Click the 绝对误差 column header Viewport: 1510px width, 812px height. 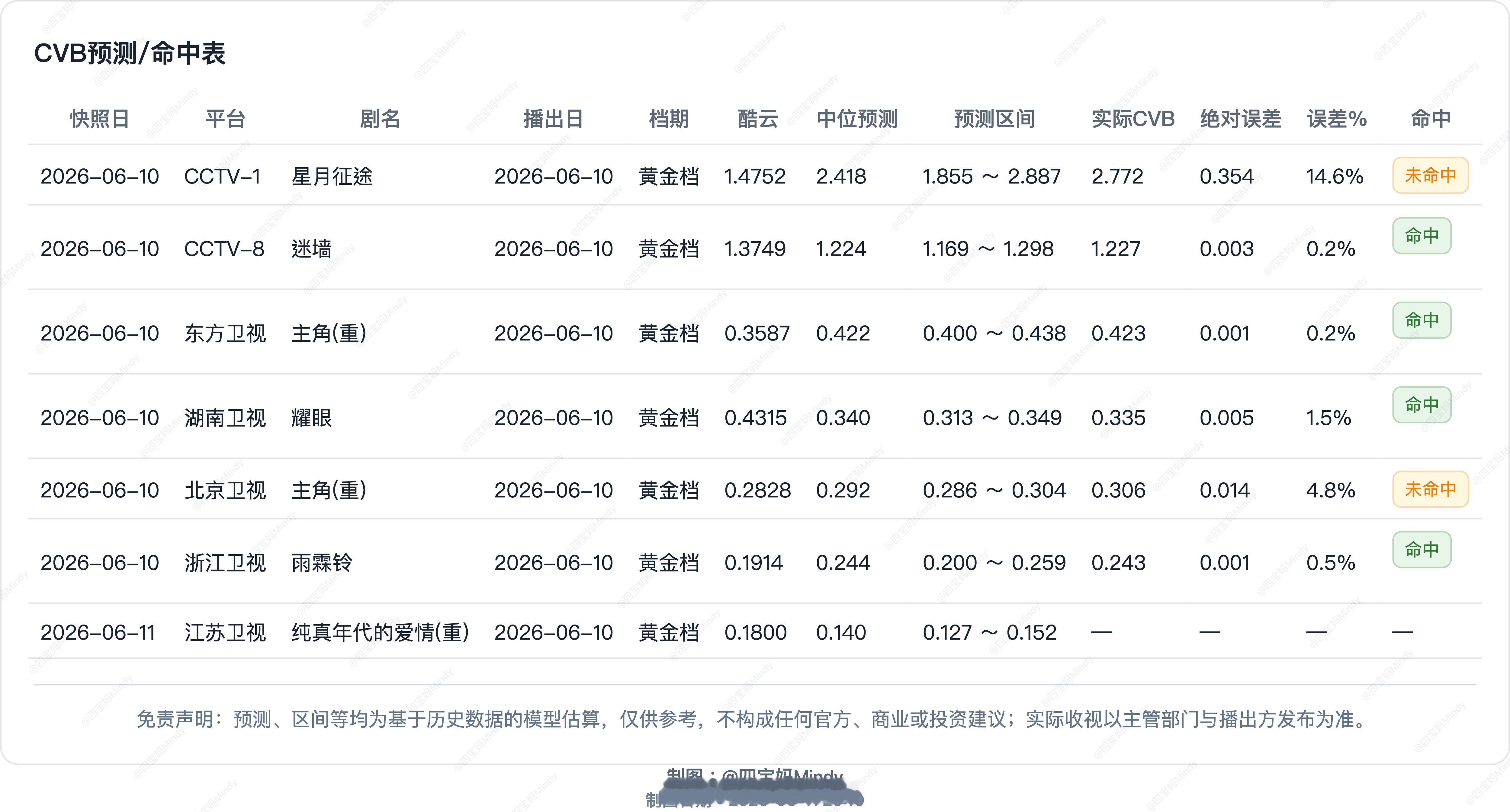tap(1240, 119)
